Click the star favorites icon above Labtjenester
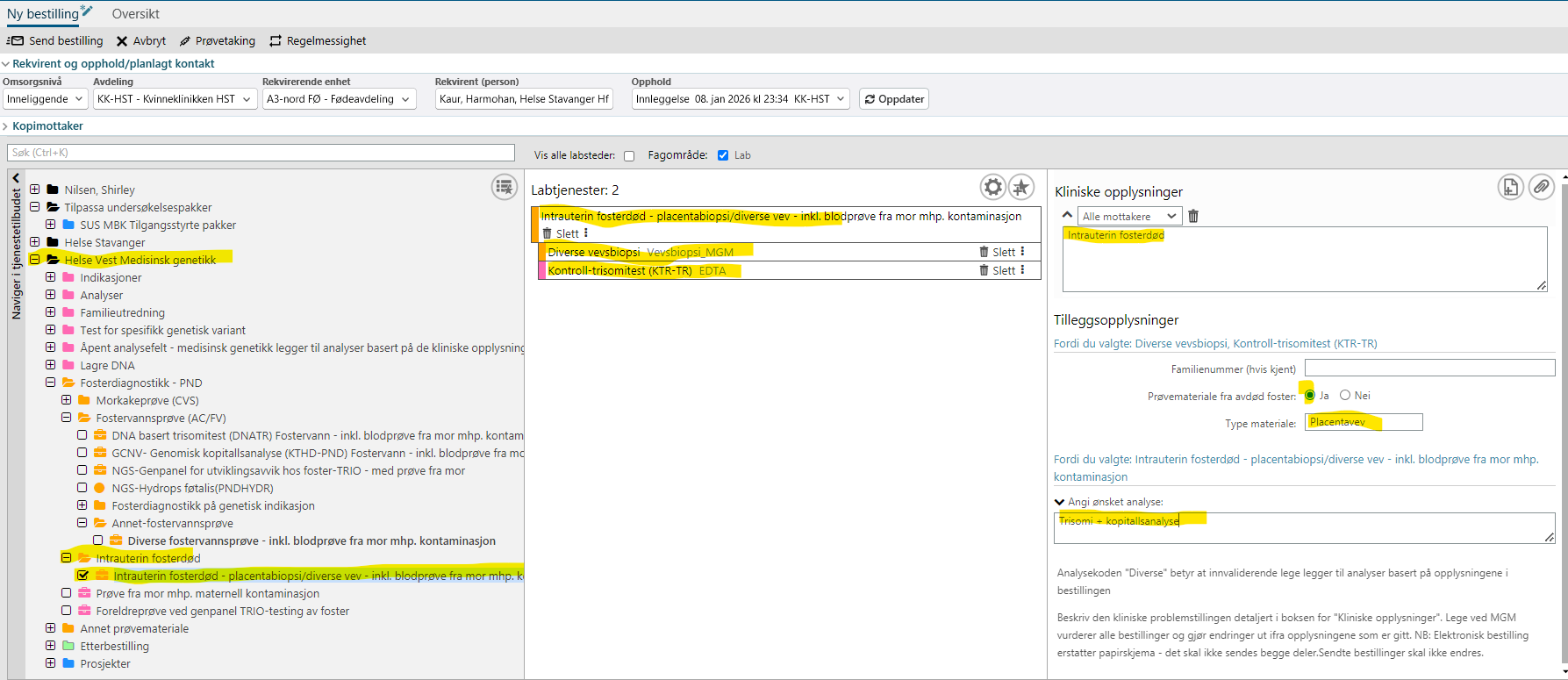 pyautogui.click(x=1020, y=187)
